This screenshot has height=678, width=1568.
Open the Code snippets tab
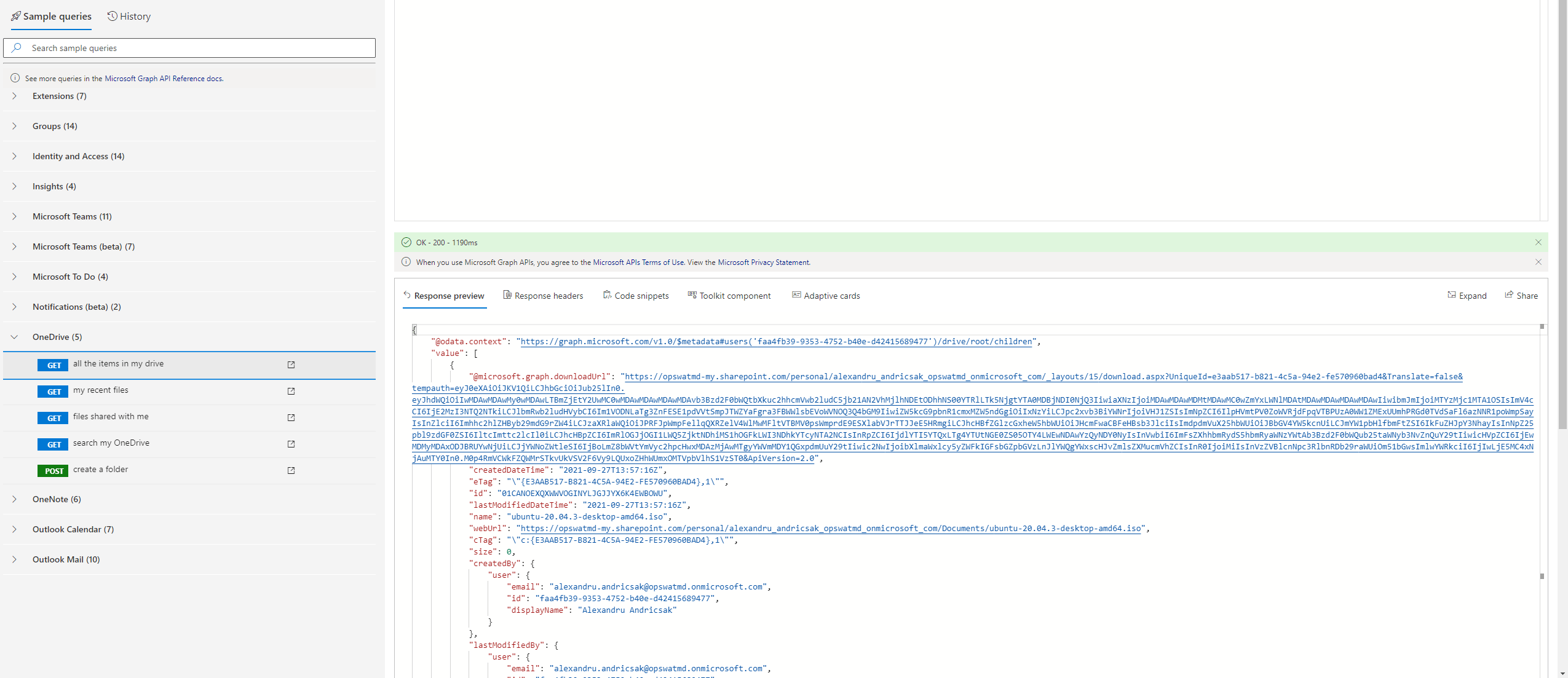636,296
